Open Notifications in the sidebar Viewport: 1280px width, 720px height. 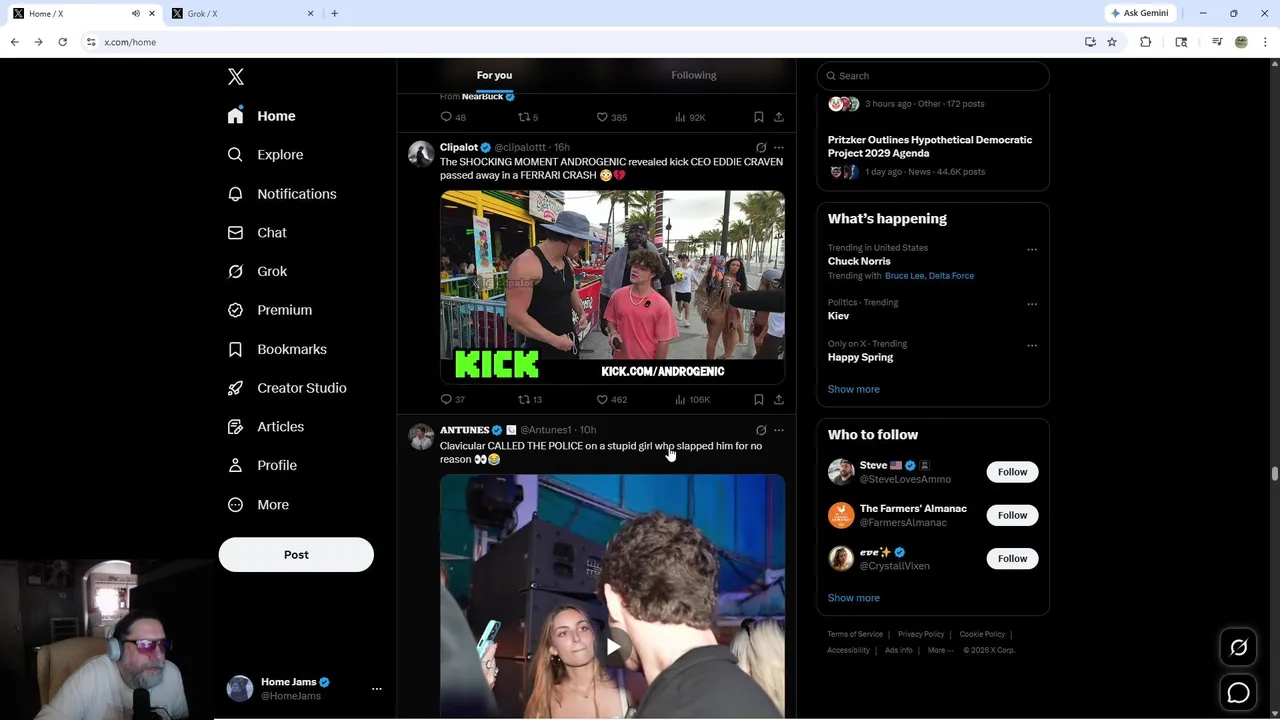[x=281, y=194]
